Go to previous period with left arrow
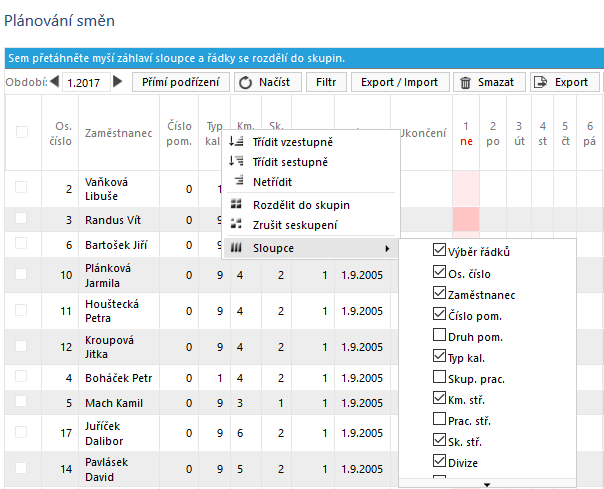 click(x=55, y=81)
